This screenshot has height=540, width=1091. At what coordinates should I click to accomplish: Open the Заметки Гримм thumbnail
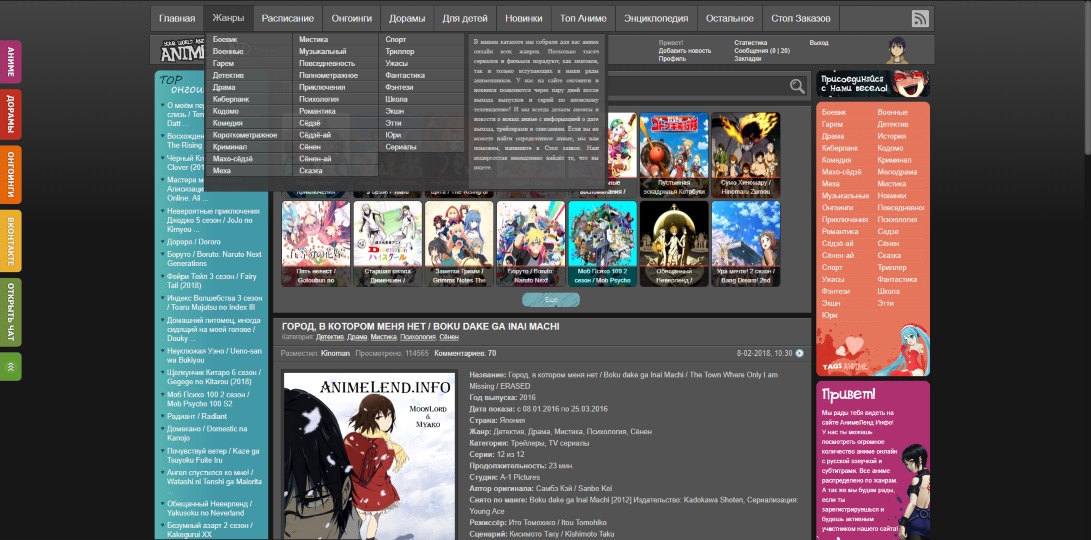[x=459, y=244]
